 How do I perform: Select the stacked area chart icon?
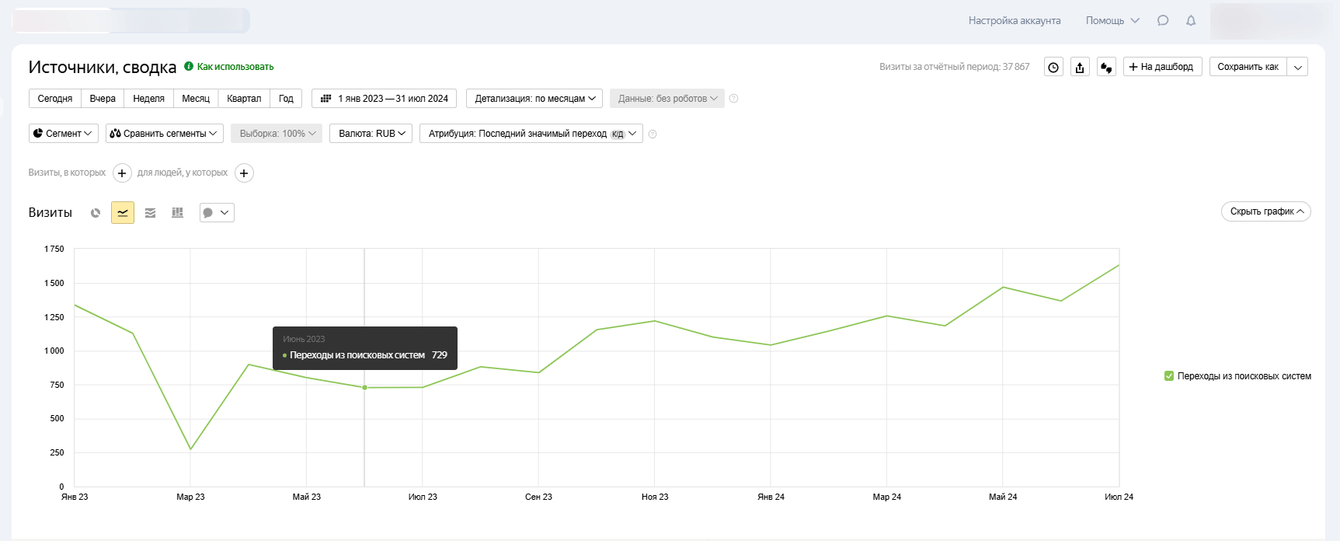[150, 213]
